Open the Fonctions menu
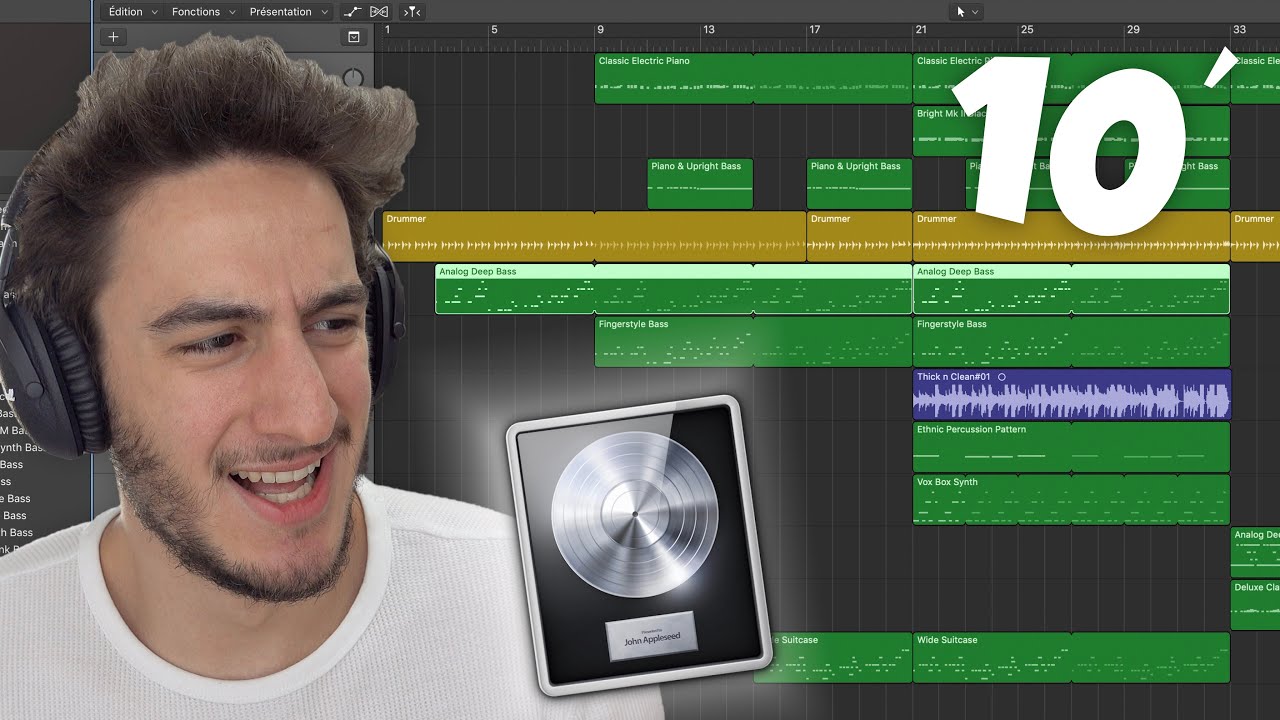Image resolution: width=1280 pixels, height=720 pixels. pyautogui.click(x=203, y=12)
